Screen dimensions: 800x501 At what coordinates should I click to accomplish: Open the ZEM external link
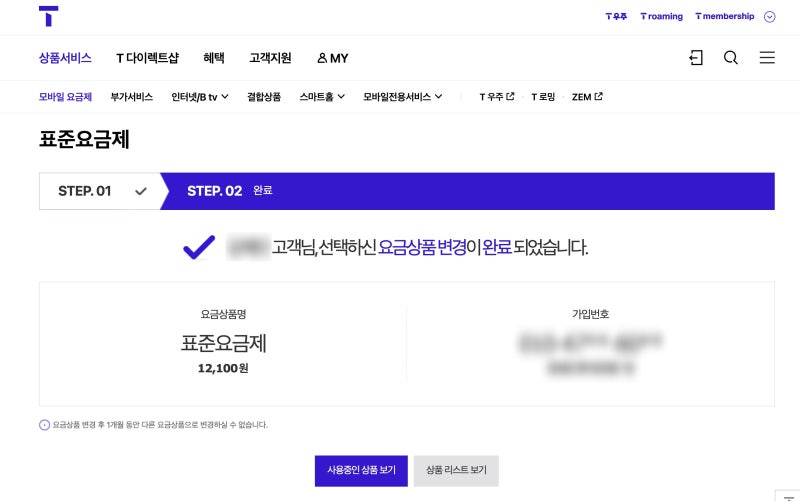(x=587, y=97)
